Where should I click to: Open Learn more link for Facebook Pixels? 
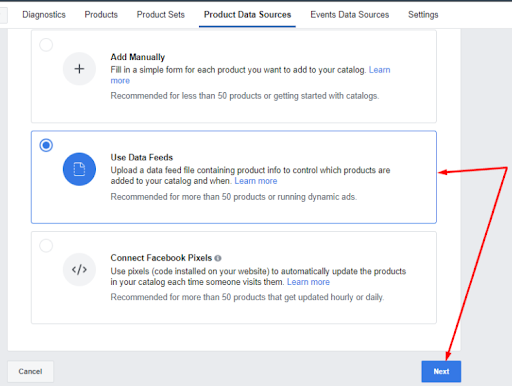click(308, 282)
